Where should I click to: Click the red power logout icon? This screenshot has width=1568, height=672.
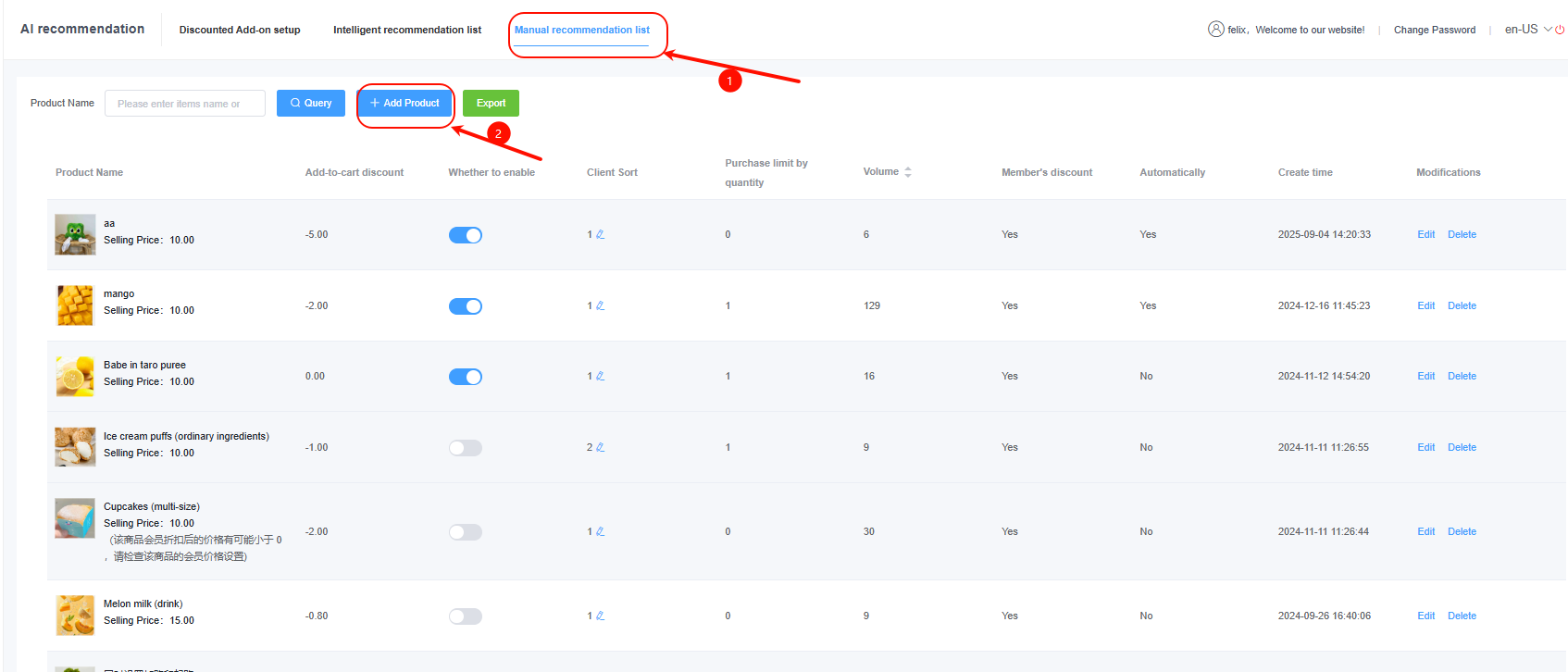click(x=1560, y=30)
